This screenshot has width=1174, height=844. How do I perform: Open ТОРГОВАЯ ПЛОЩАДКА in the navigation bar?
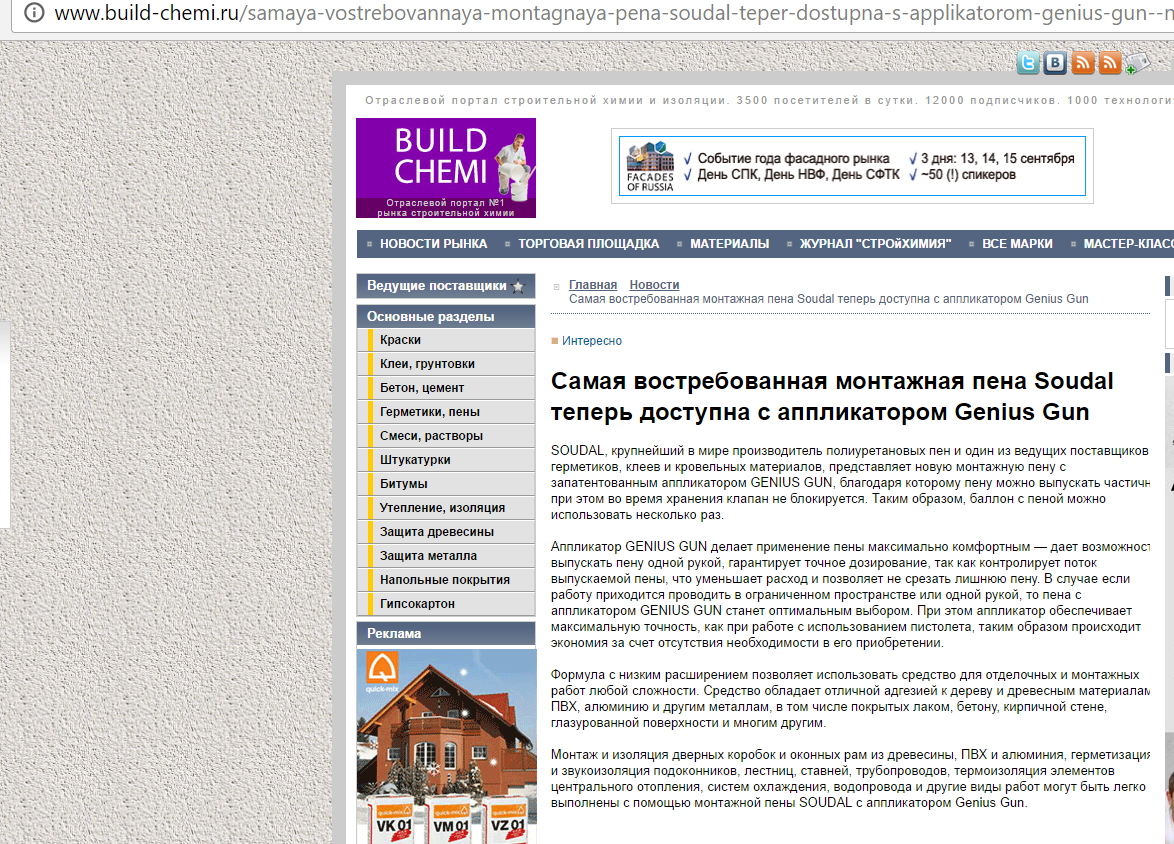(x=588, y=244)
